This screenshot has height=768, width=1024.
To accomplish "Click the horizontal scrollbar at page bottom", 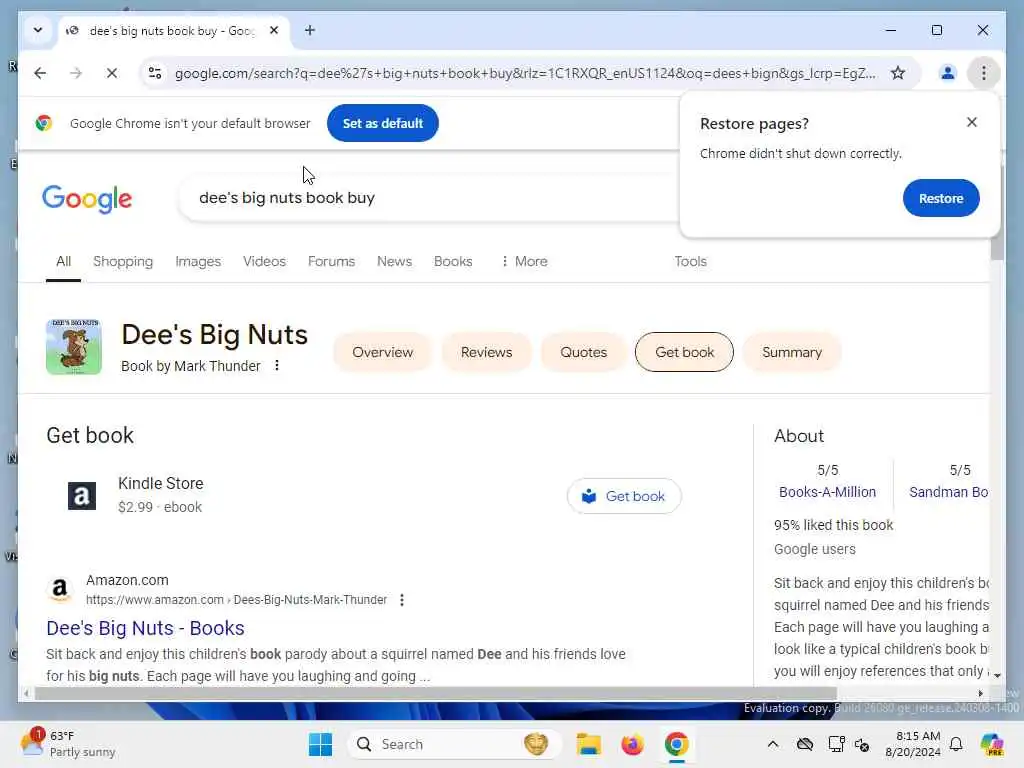I will click(436, 693).
